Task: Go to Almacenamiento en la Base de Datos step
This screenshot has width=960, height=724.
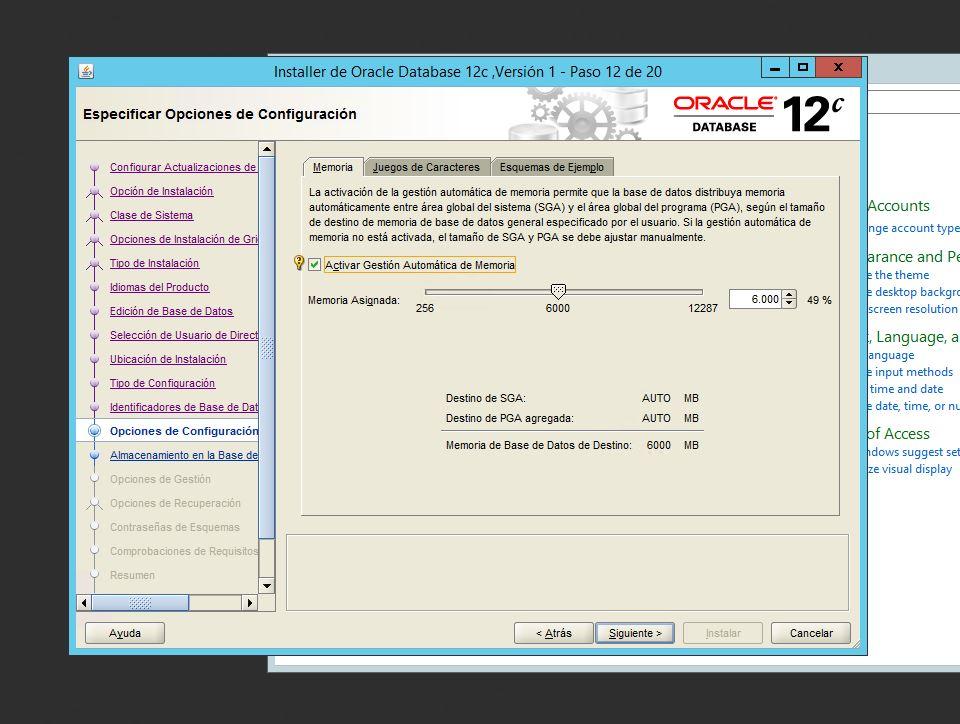Action: point(184,455)
